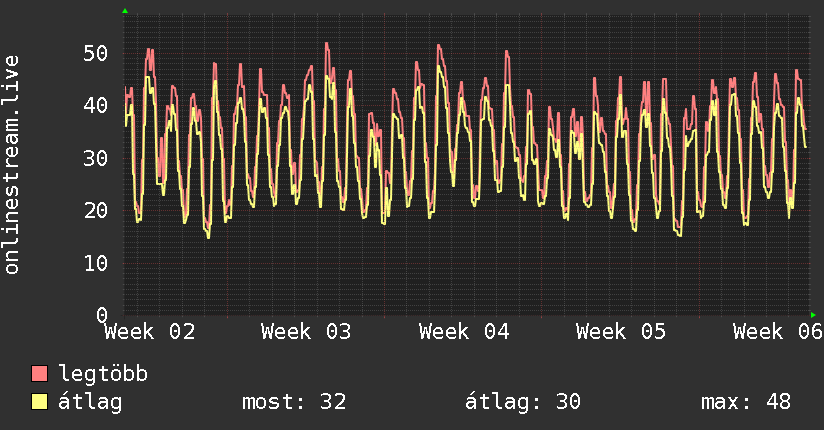This screenshot has height=430, width=824.
Task: Click the y-axis value 0
Action: point(102,315)
